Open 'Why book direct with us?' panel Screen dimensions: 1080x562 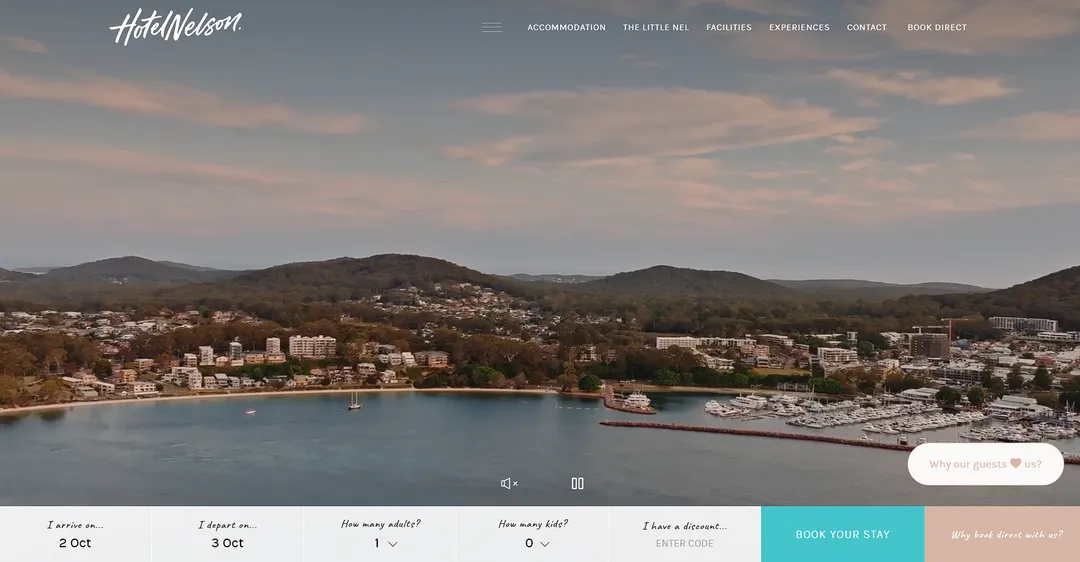click(1003, 534)
